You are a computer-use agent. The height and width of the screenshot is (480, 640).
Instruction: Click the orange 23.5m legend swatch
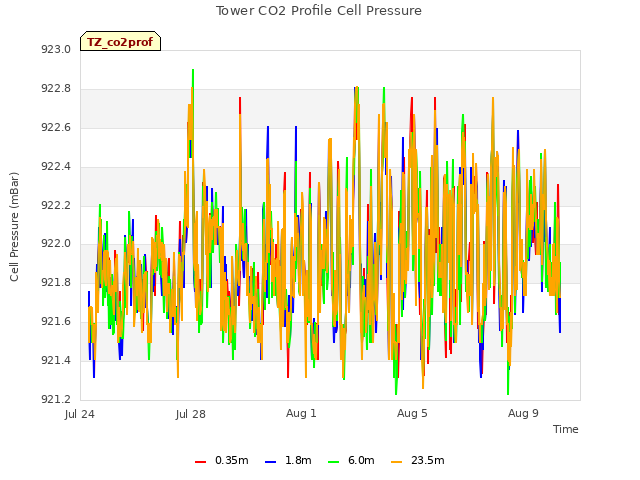[396, 462]
